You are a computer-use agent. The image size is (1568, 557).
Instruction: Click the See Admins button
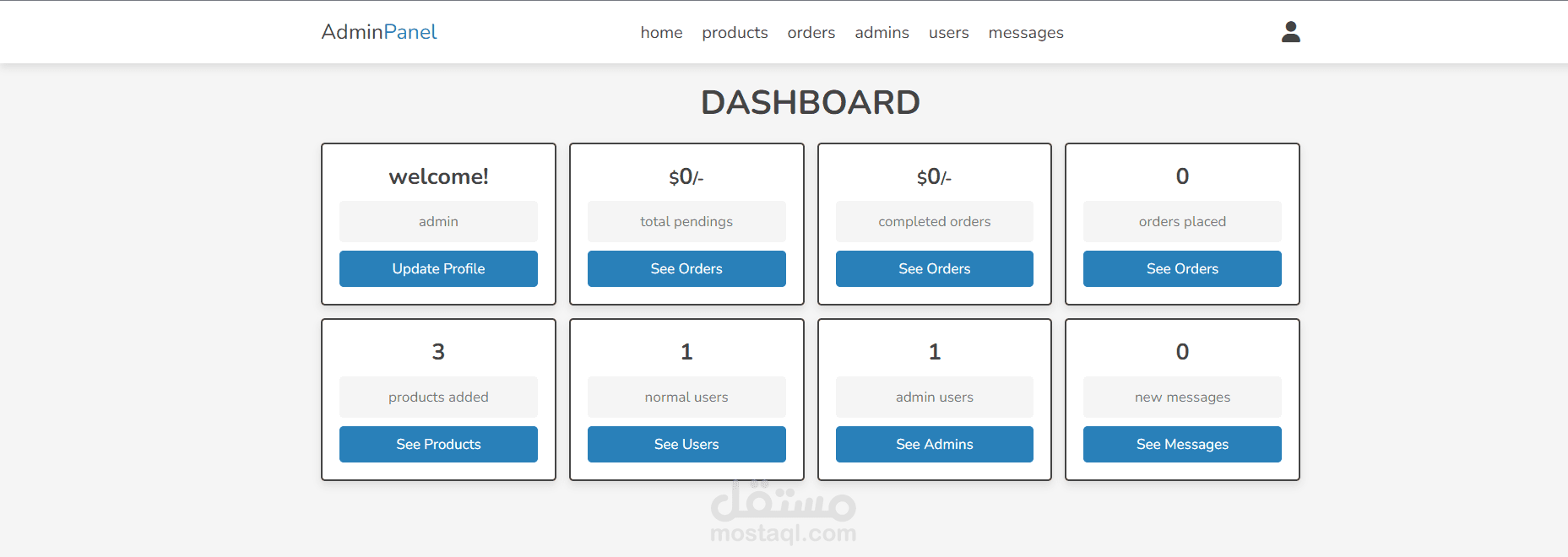(x=935, y=444)
